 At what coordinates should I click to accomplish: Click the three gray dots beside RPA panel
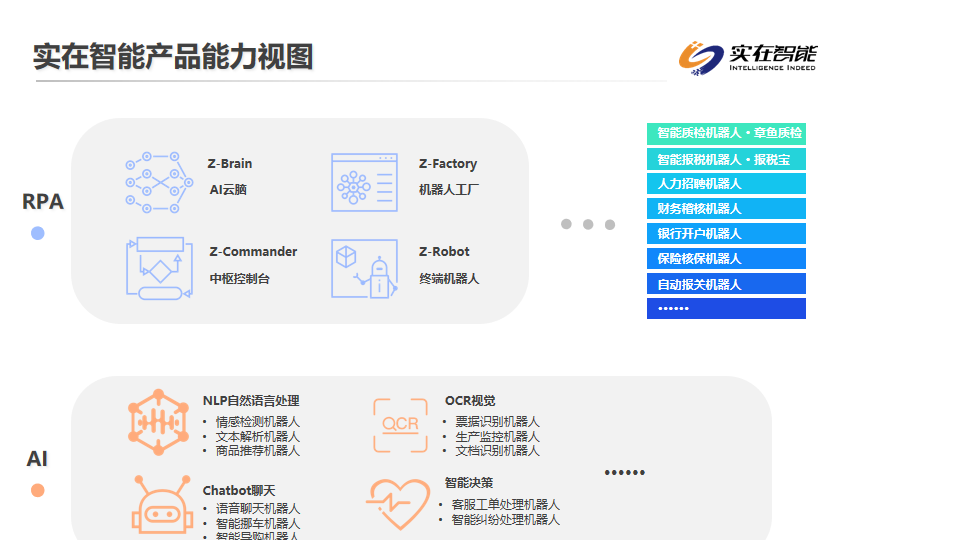coord(588,224)
